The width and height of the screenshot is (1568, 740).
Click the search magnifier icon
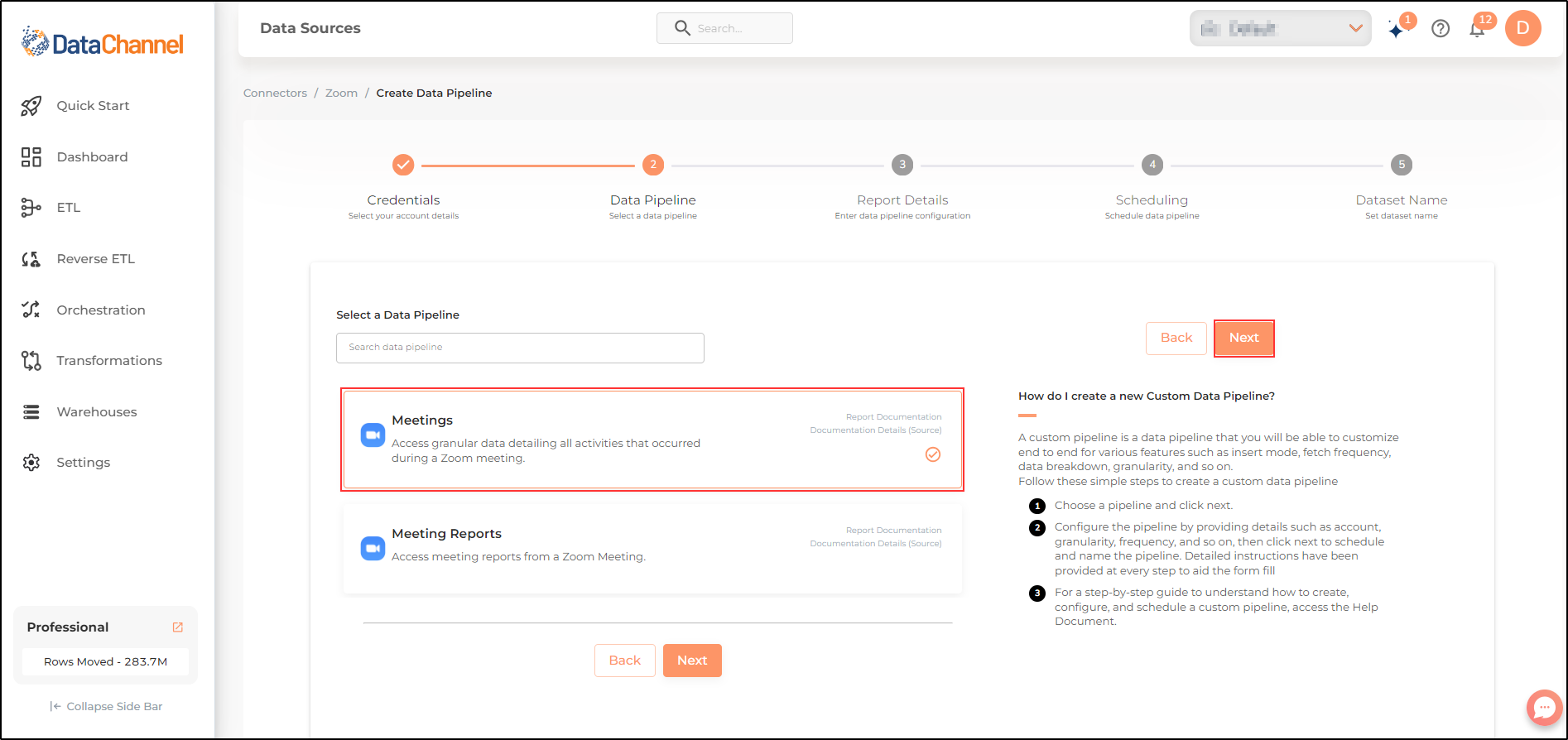click(682, 28)
